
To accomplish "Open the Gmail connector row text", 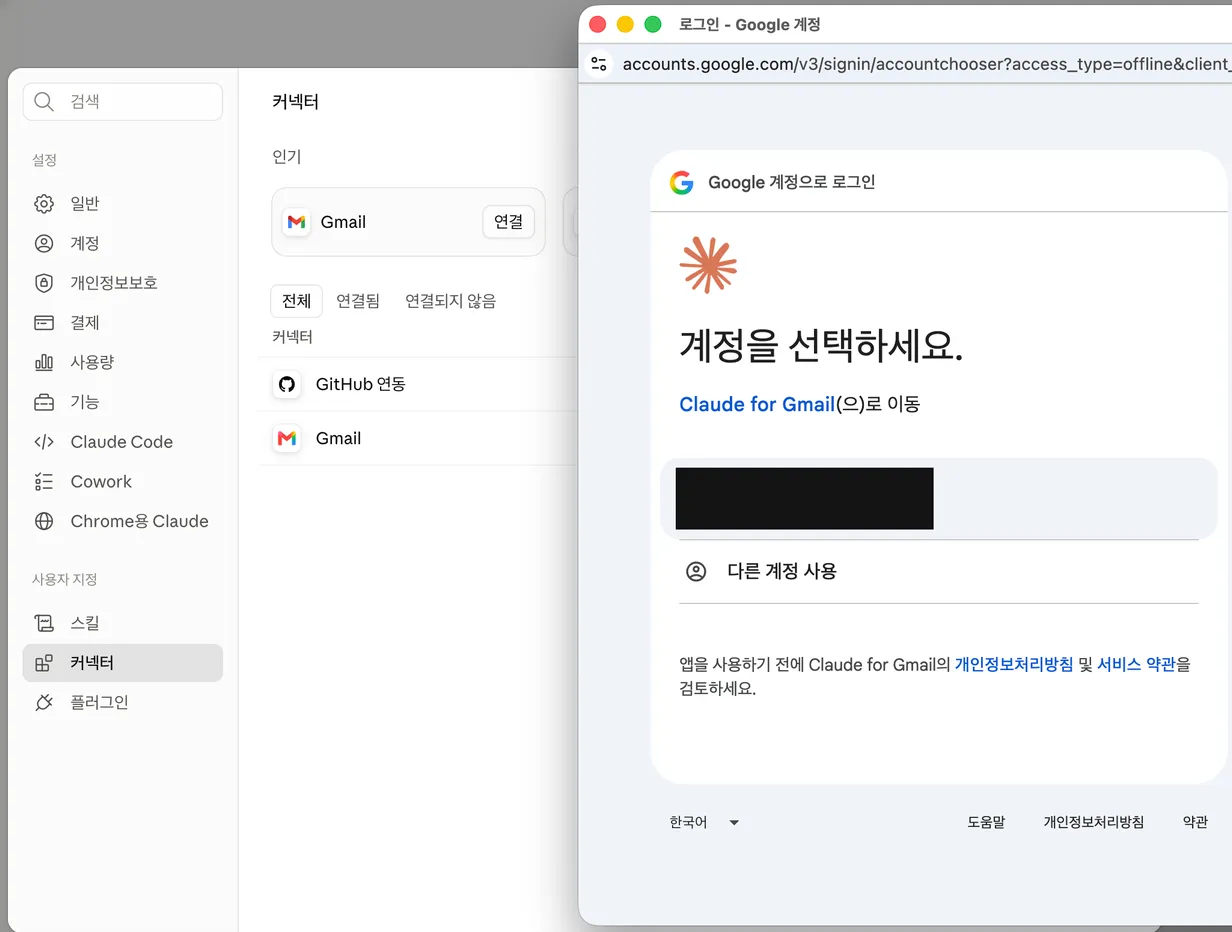I will pyautogui.click(x=338, y=438).
